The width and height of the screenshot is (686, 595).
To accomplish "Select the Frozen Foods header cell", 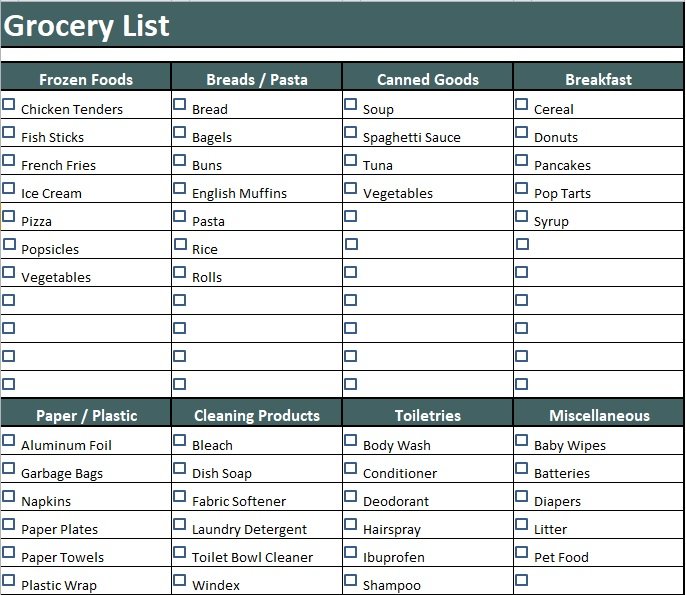I will tap(86, 77).
